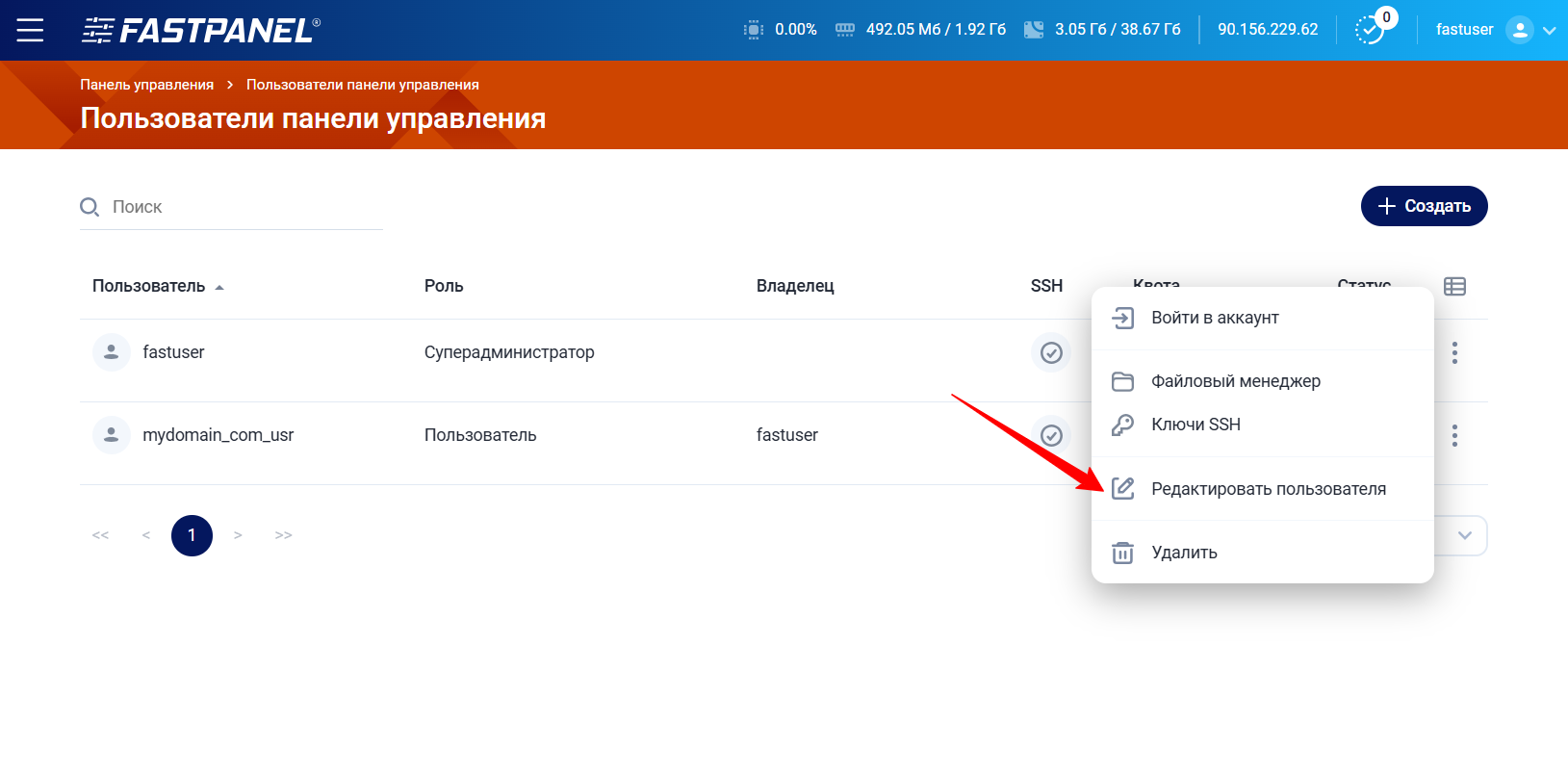Open the hamburger main menu
Screen dimensions: 1568x773
(x=30, y=30)
